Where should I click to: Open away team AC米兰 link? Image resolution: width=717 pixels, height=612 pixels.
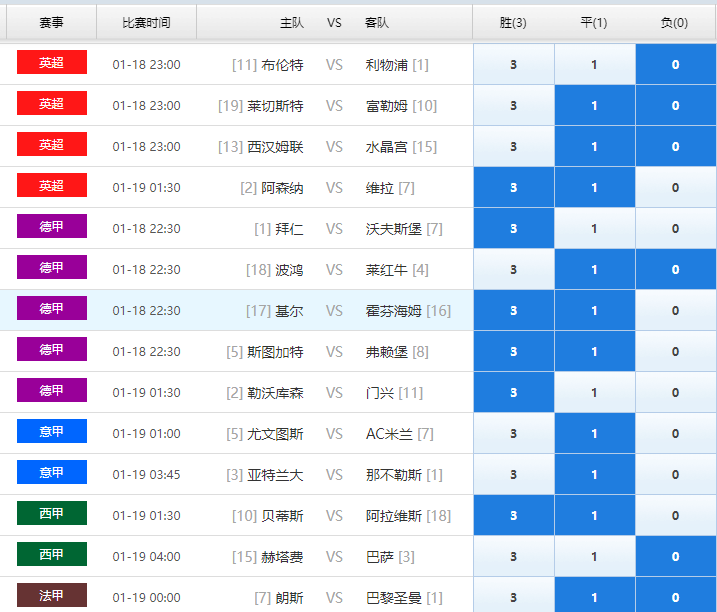click(389, 434)
